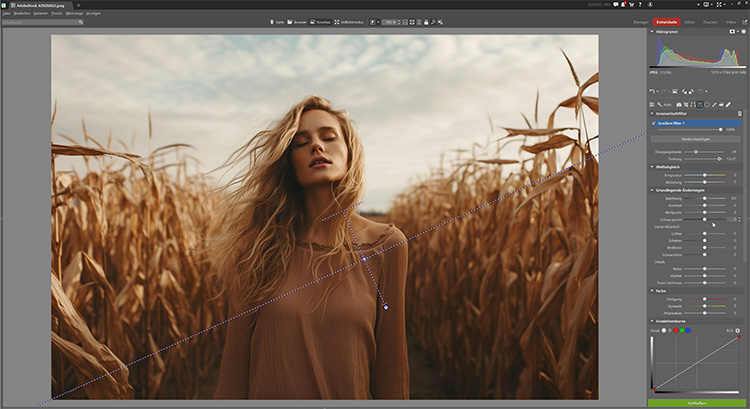Switch to the Entwickeln tab
Screen dimensions: 750x409
tap(666, 21)
